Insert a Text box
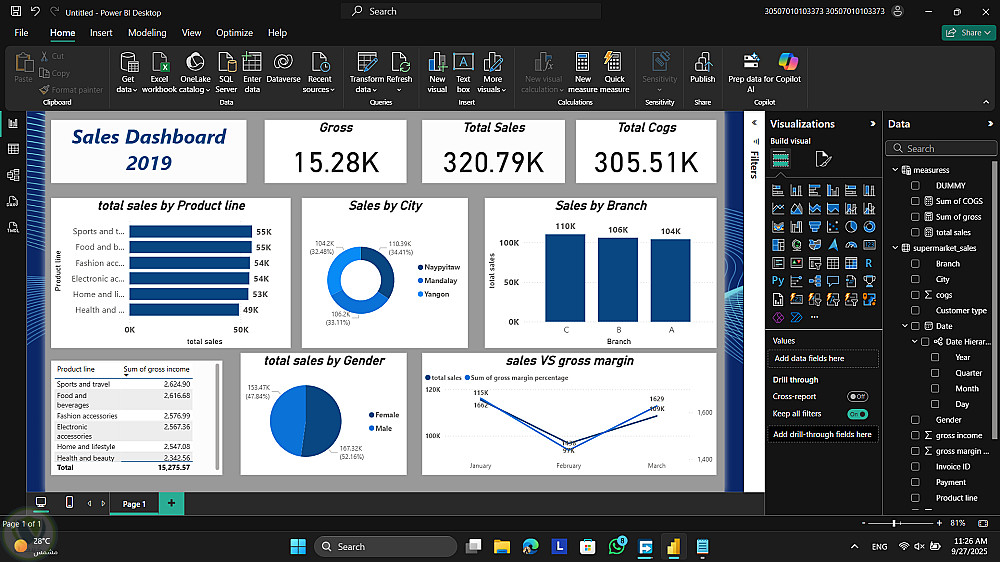This screenshot has height=562, width=1000. [463, 72]
